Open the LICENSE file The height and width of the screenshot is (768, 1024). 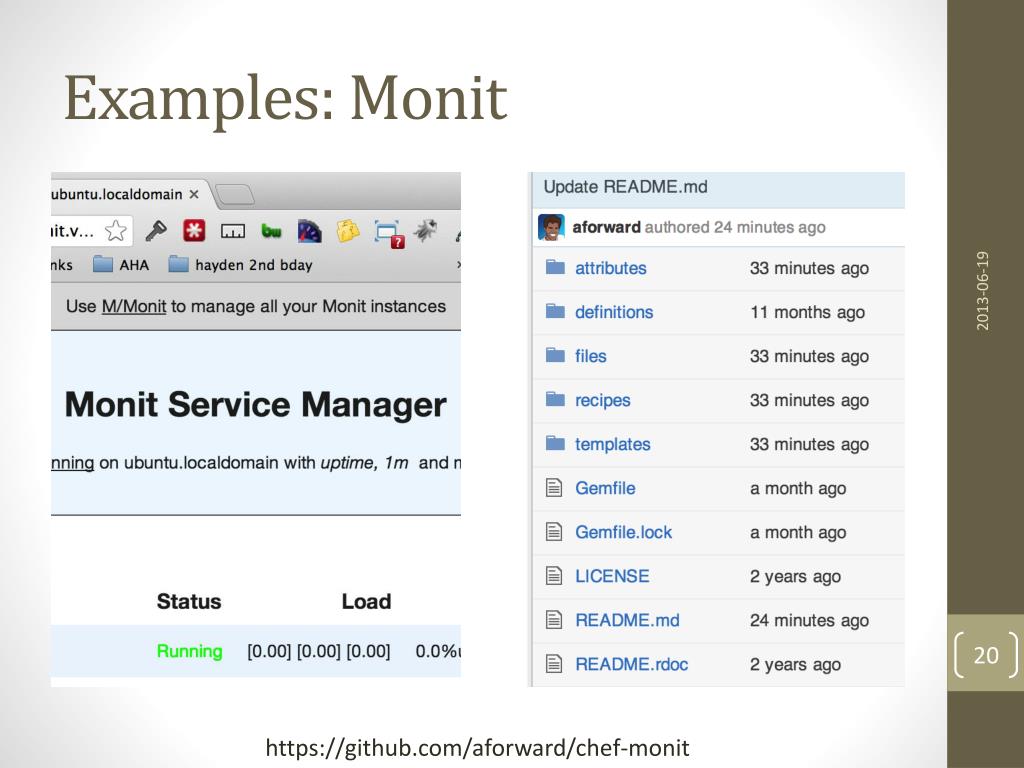[x=612, y=576]
